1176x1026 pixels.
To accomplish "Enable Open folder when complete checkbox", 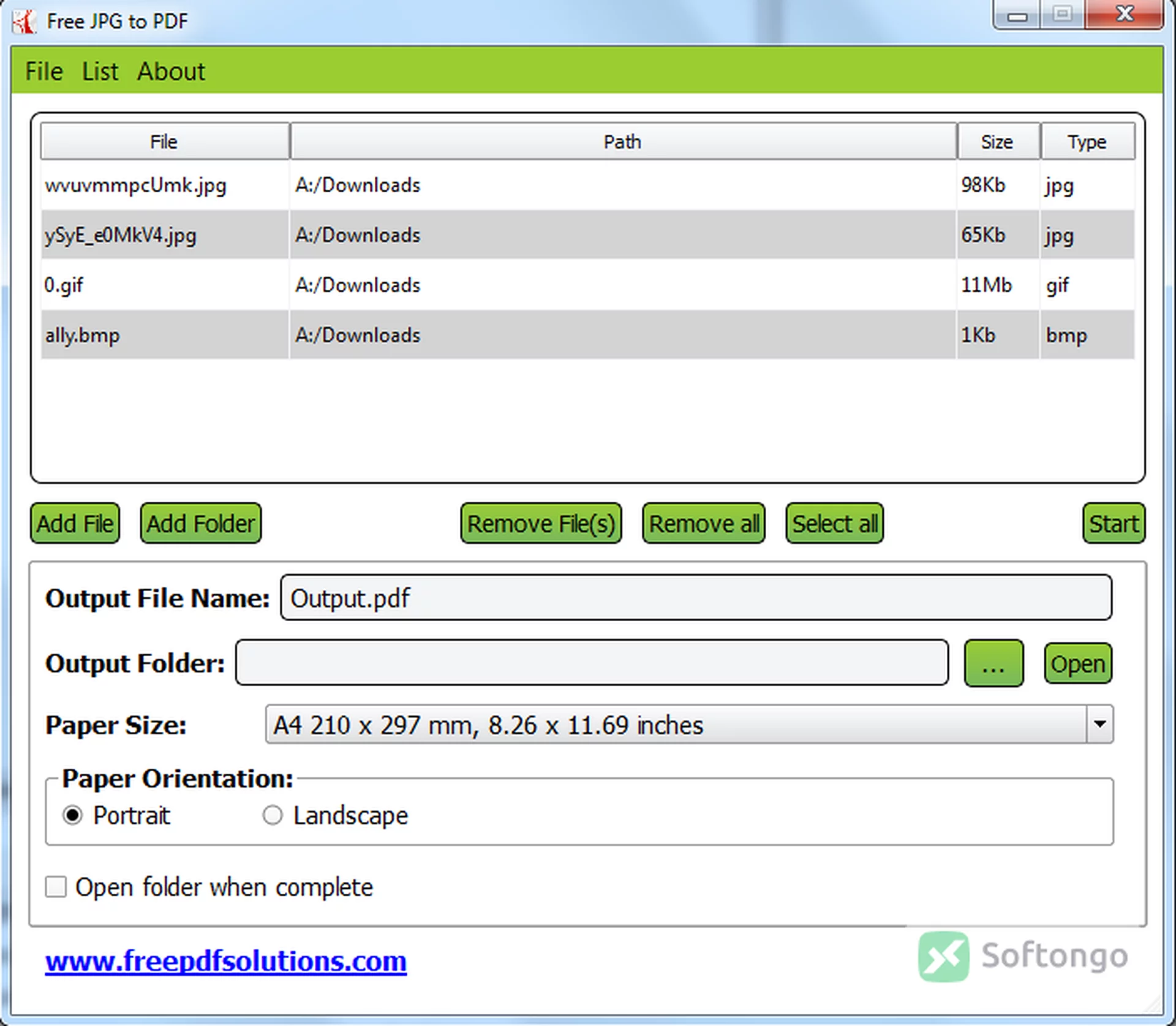I will click(56, 887).
